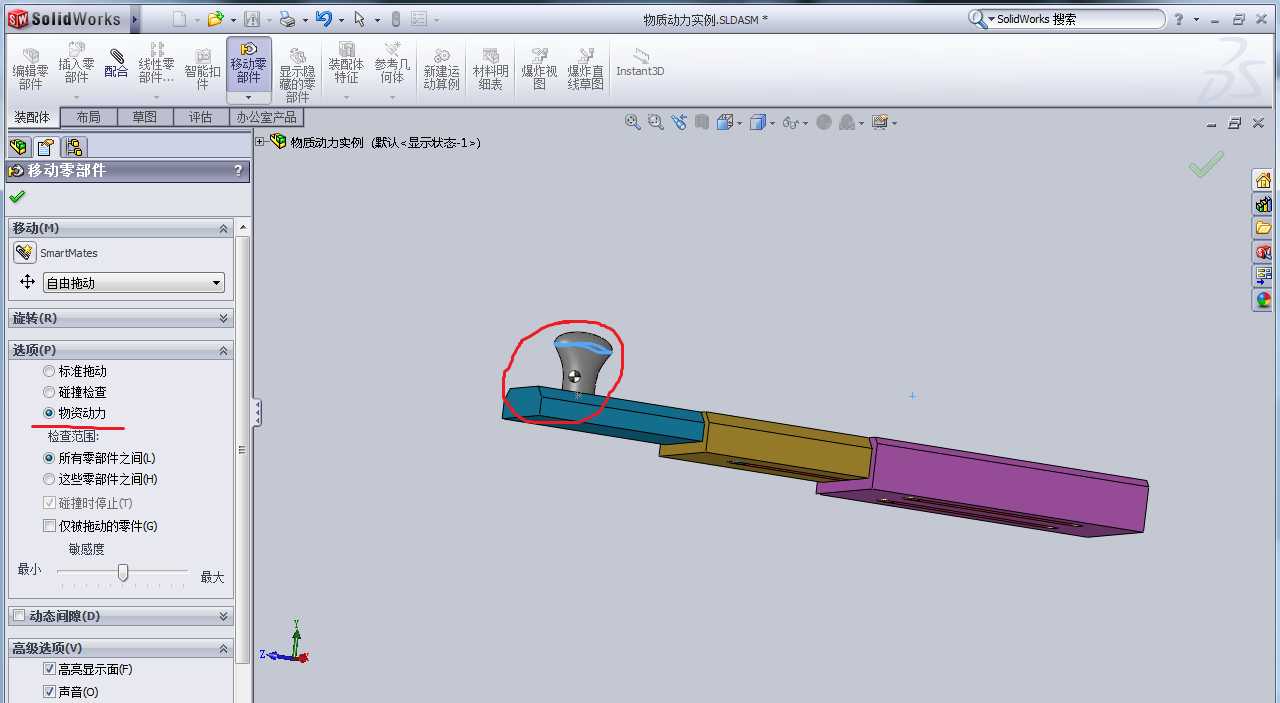Viewport: 1280px width, 703px height.
Task: Click the SolidWorks logo menu arrow
Action: tap(135, 19)
